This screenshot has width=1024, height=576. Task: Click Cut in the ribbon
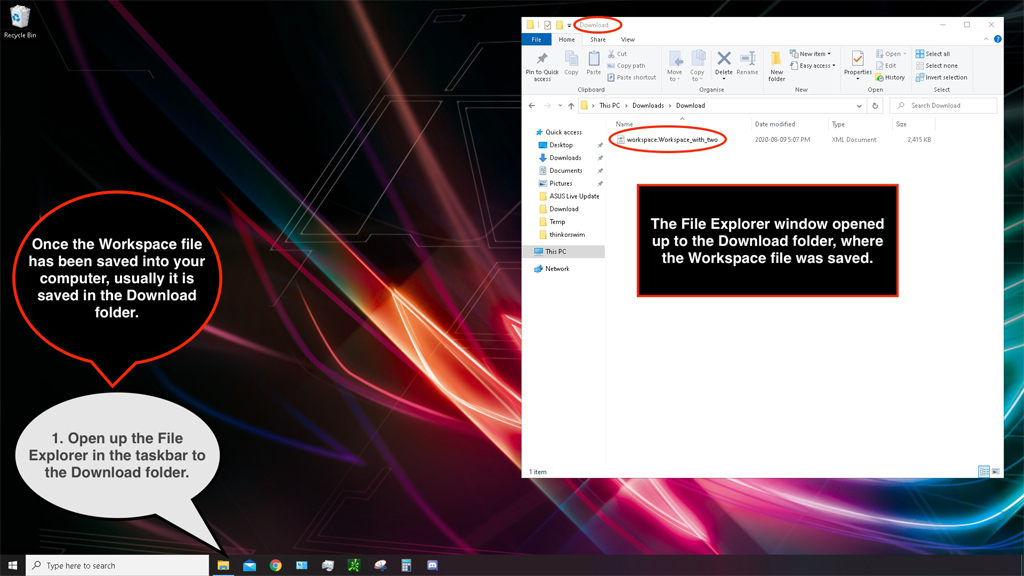[x=617, y=54]
